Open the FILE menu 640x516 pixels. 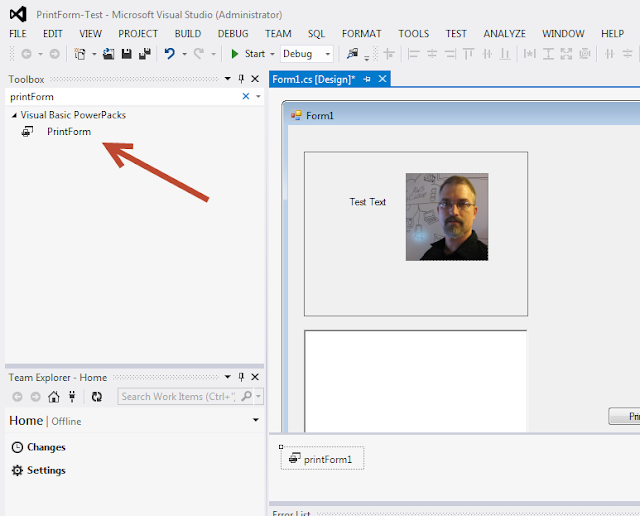click(18, 33)
